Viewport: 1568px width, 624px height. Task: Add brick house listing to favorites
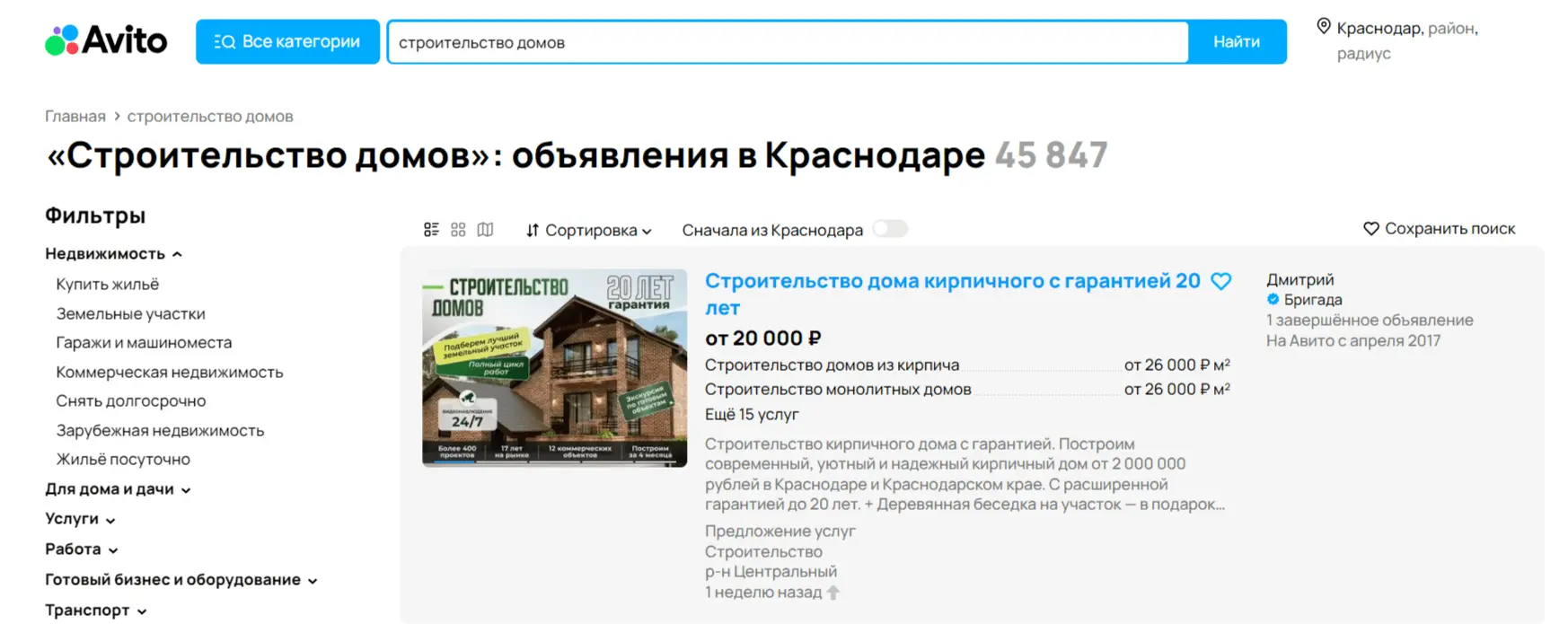coord(1220,281)
